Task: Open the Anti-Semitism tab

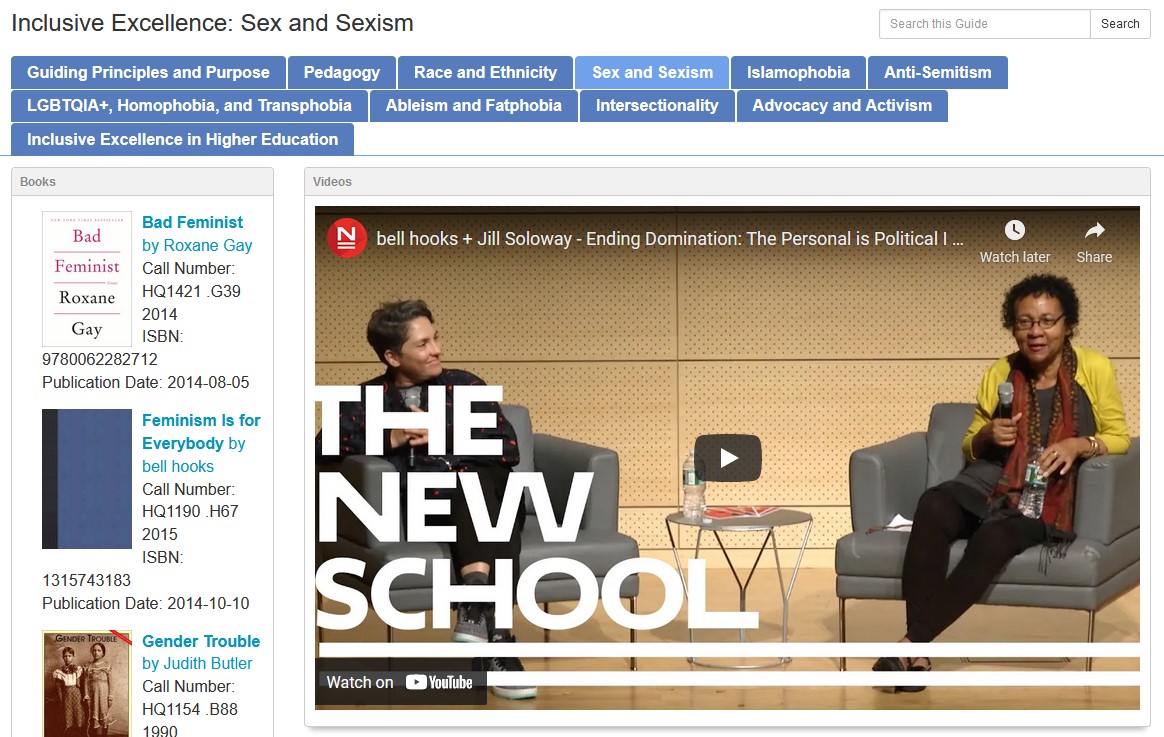Action: coord(938,72)
